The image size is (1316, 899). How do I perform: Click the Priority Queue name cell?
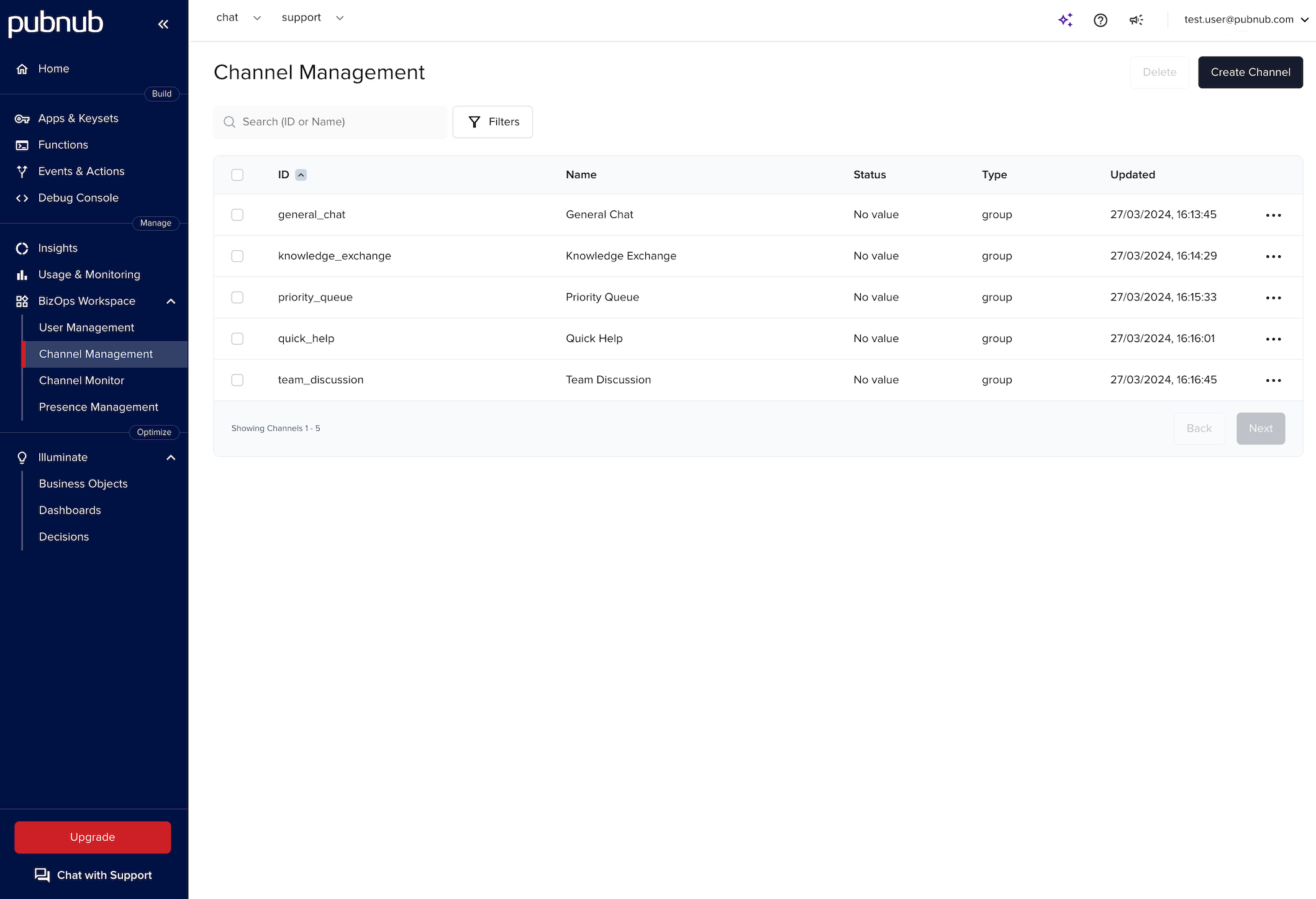coord(602,297)
